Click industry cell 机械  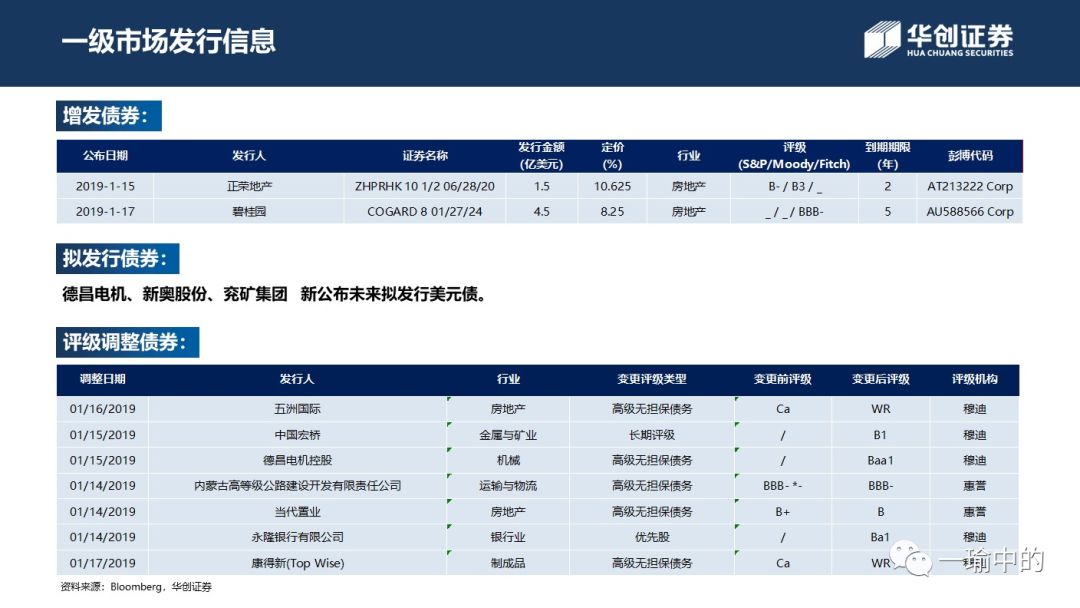click(x=508, y=460)
